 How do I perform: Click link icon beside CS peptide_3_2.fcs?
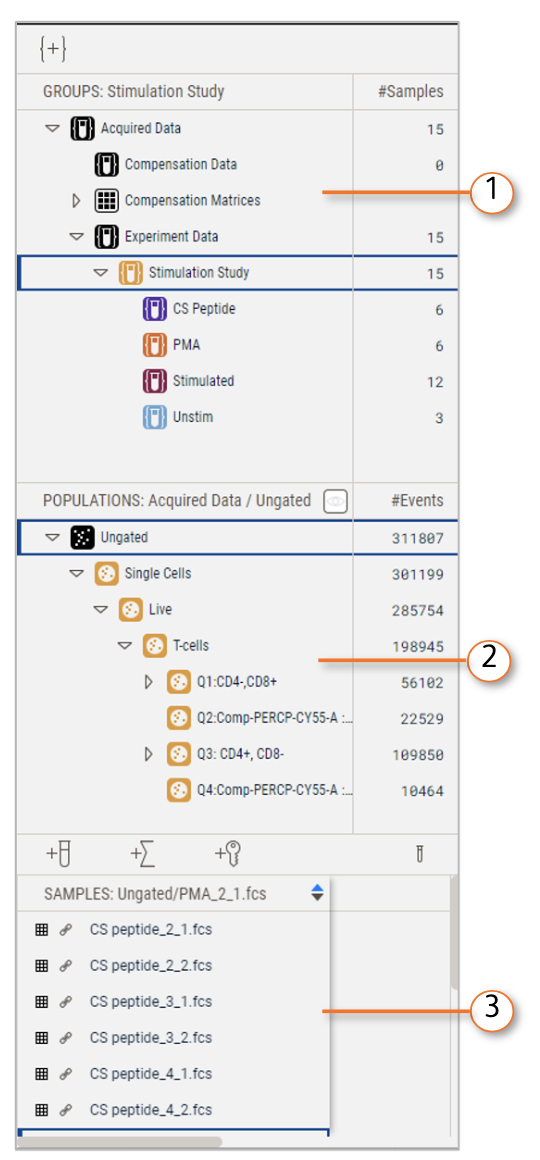point(65,1038)
